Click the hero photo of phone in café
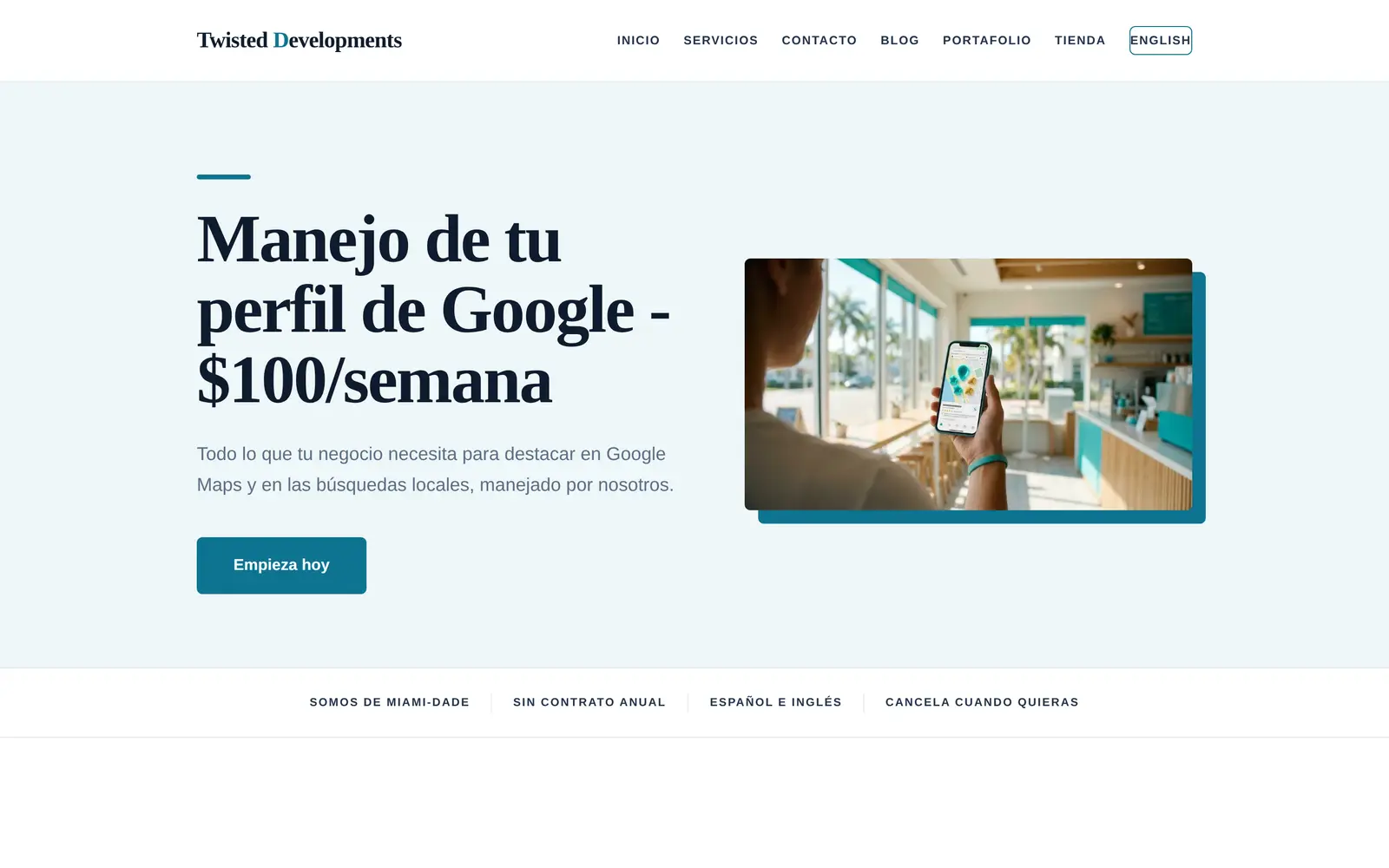This screenshot has width=1389, height=868. coord(968,384)
